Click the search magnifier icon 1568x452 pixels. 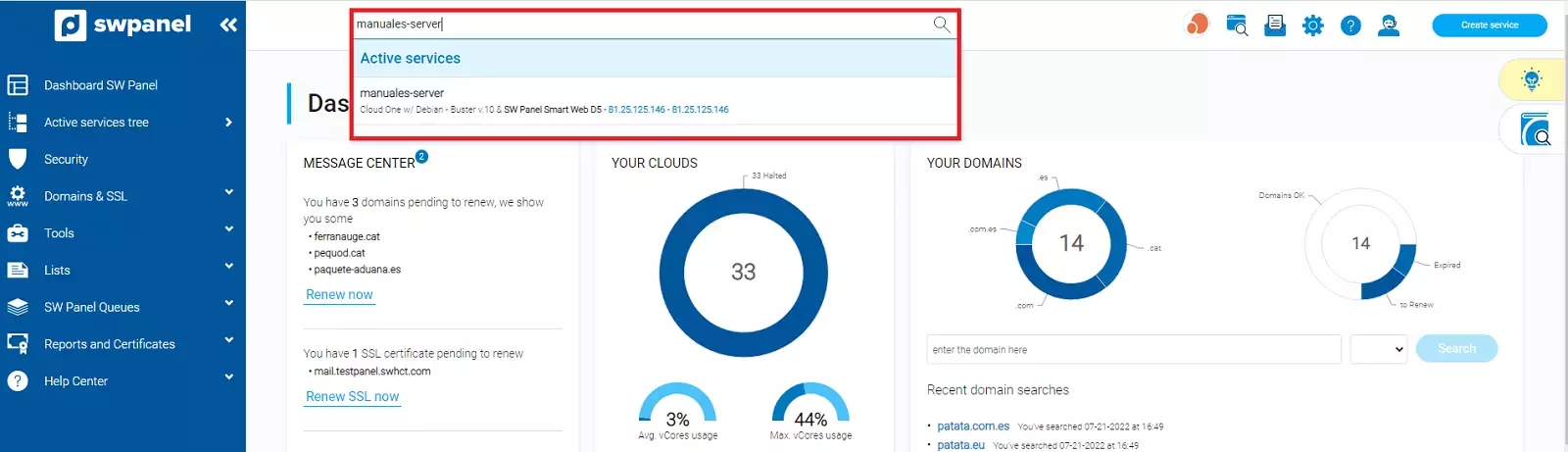pyautogui.click(x=941, y=25)
